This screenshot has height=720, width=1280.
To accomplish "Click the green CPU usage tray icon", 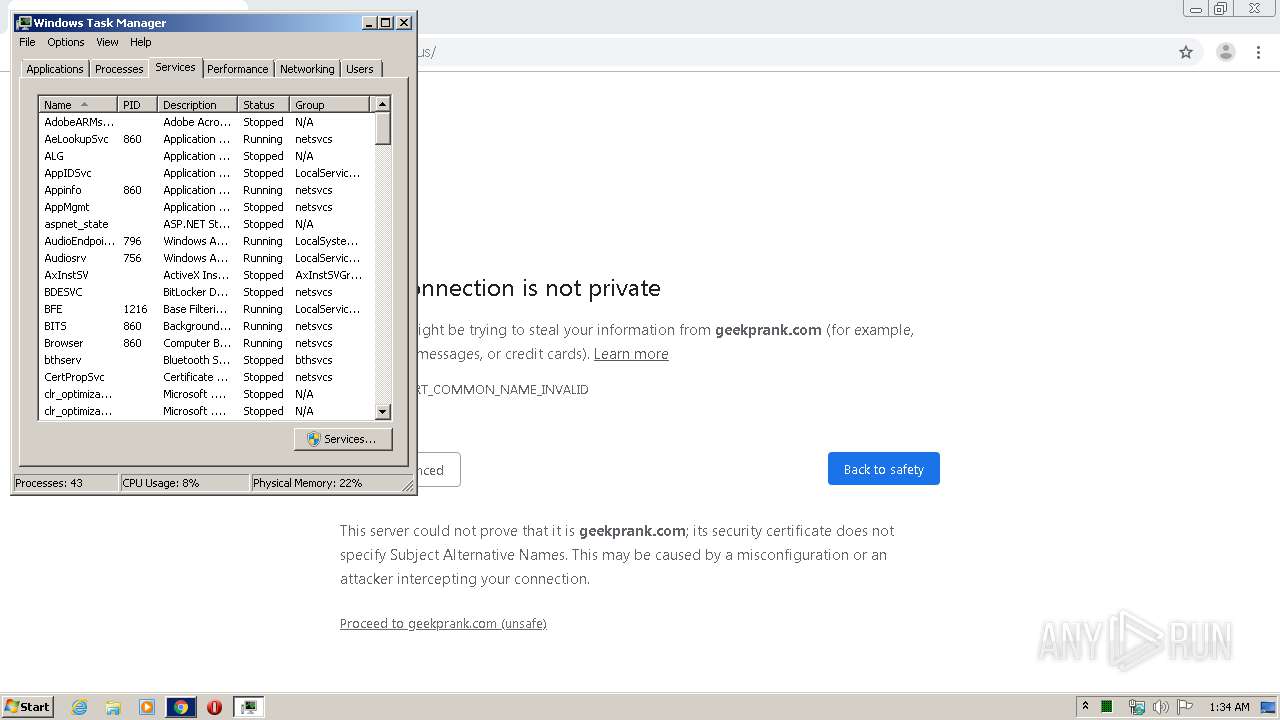I will point(1107,707).
